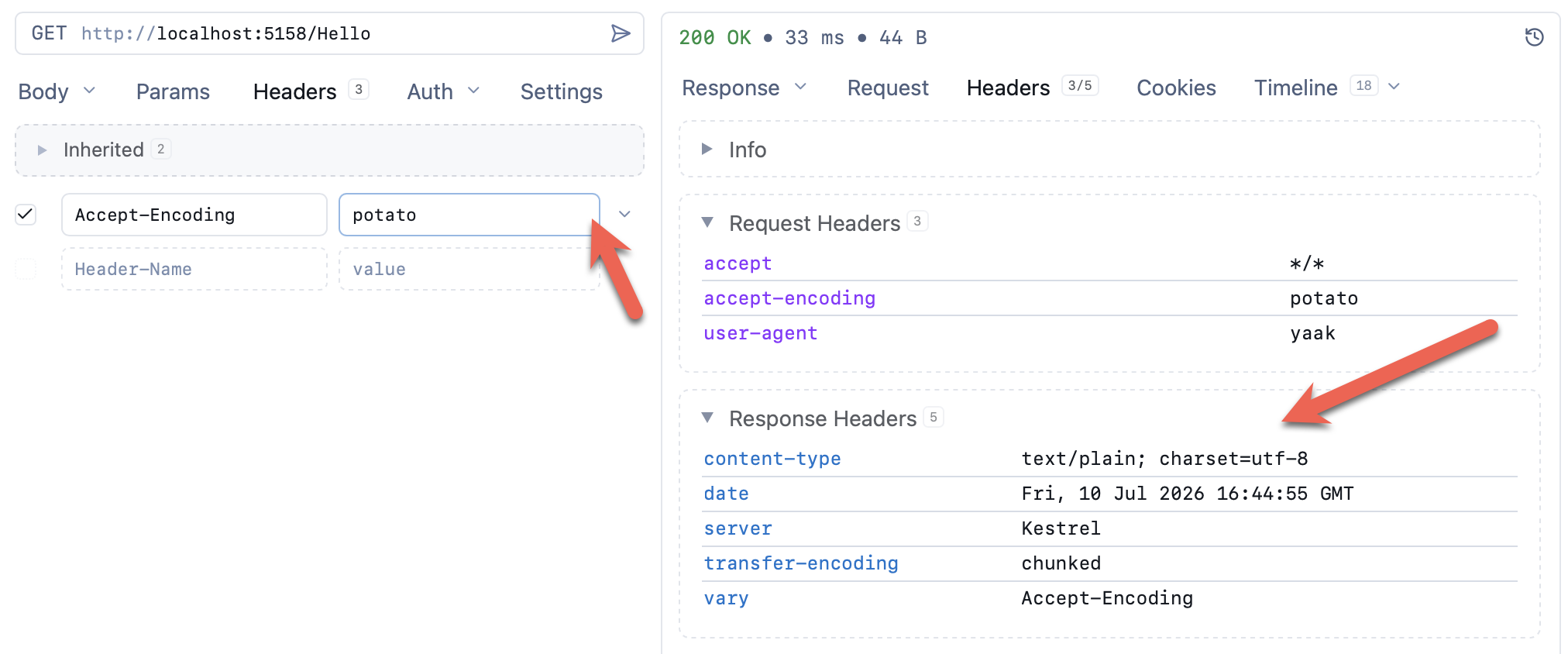Click the 33 ms duration text

tap(814, 37)
